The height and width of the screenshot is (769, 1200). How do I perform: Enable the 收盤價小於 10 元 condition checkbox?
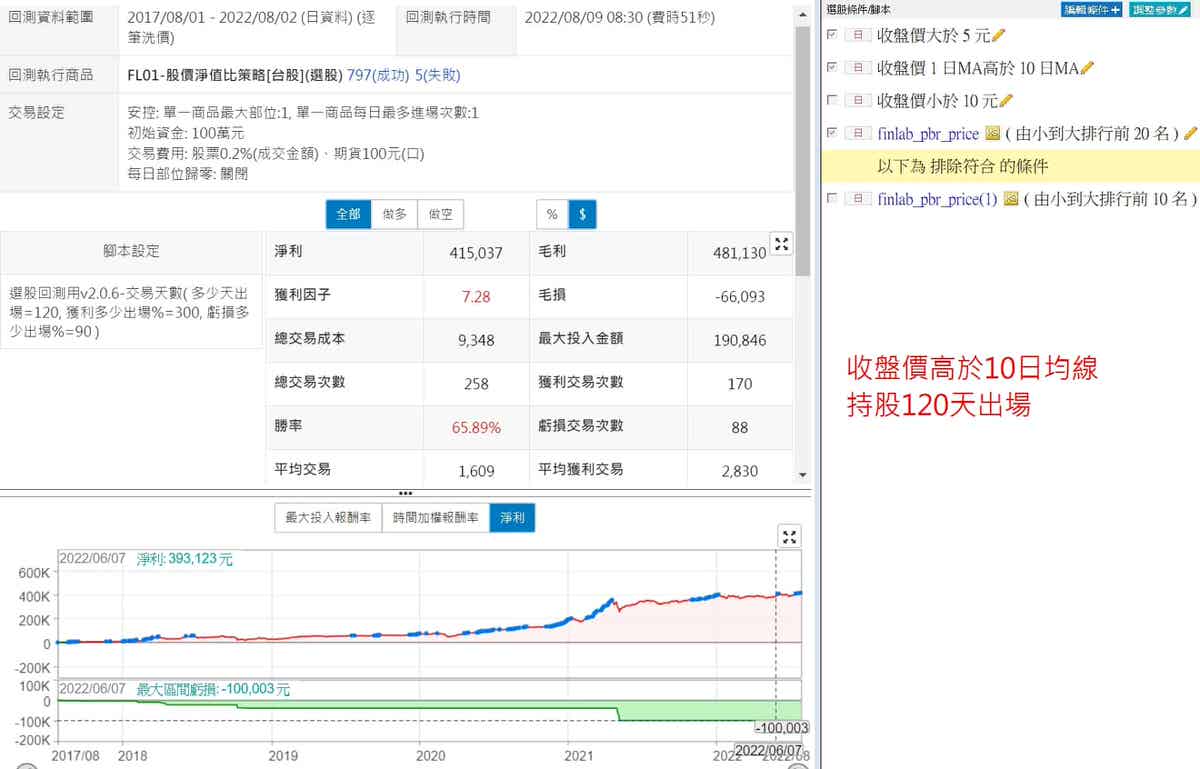coord(832,101)
